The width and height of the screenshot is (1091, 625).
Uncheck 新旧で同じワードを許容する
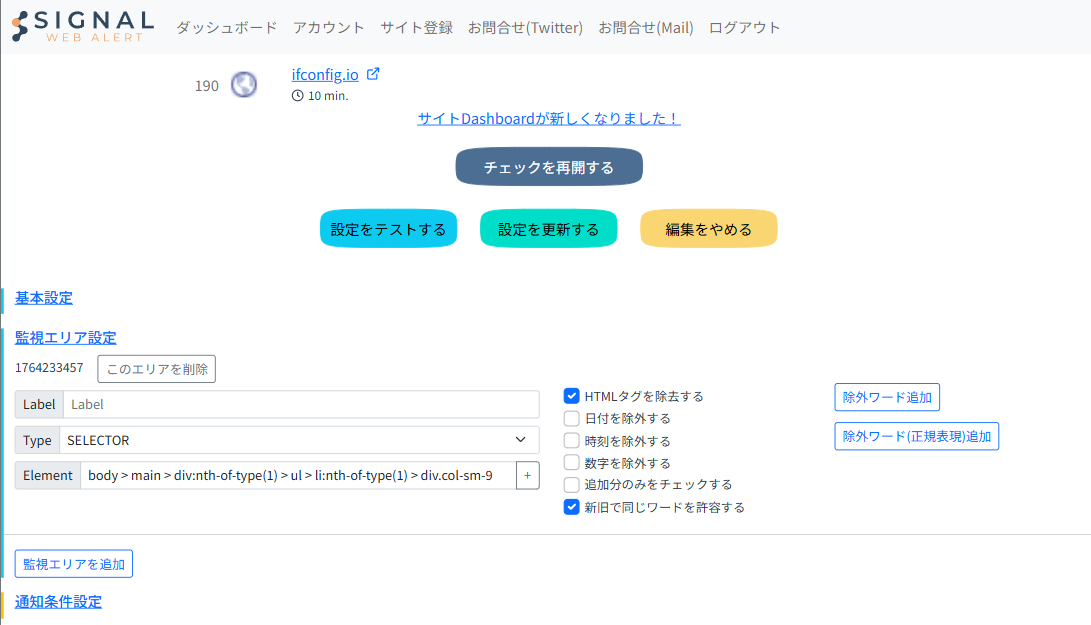[x=572, y=507]
